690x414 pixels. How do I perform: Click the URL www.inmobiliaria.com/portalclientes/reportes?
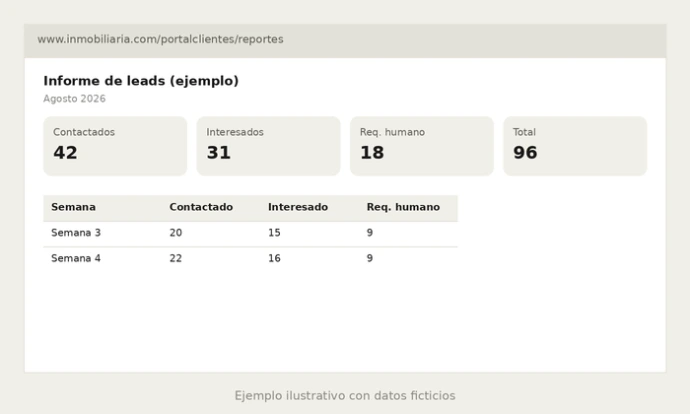click(x=160, y=39)
